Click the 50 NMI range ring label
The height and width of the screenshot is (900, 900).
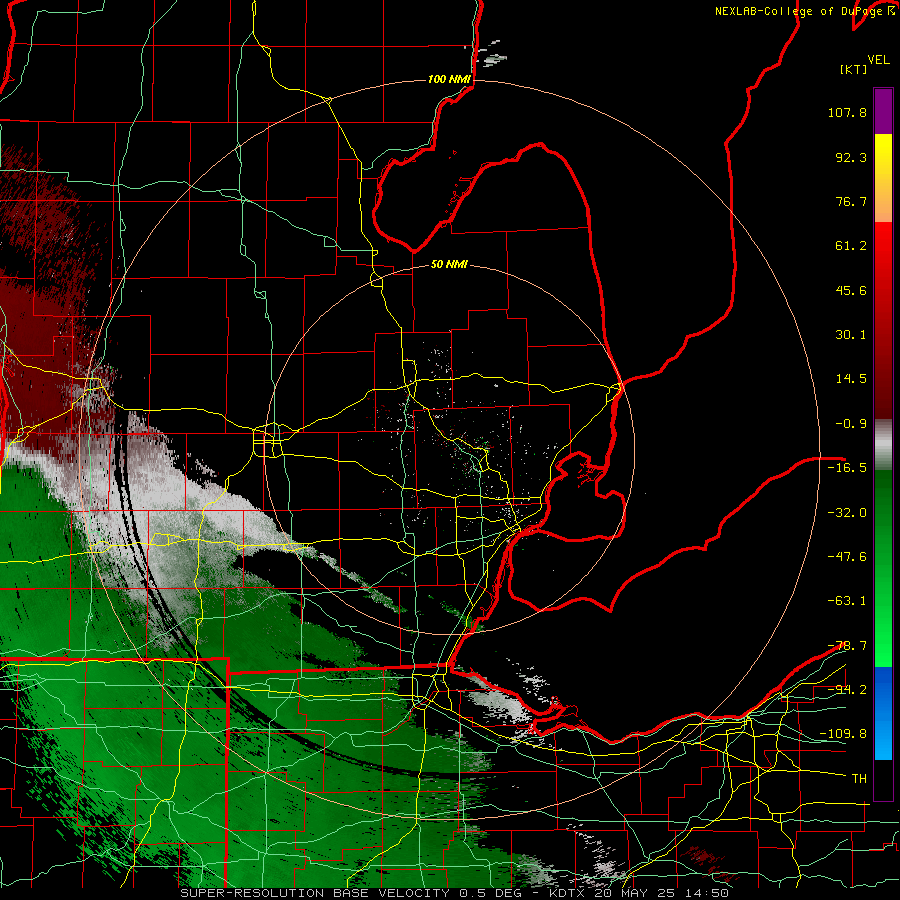tap(449, 264)
